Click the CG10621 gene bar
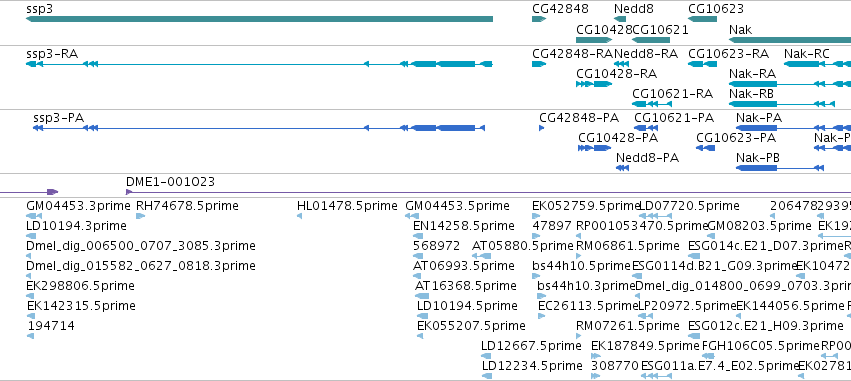 click(x=651, y=40)
